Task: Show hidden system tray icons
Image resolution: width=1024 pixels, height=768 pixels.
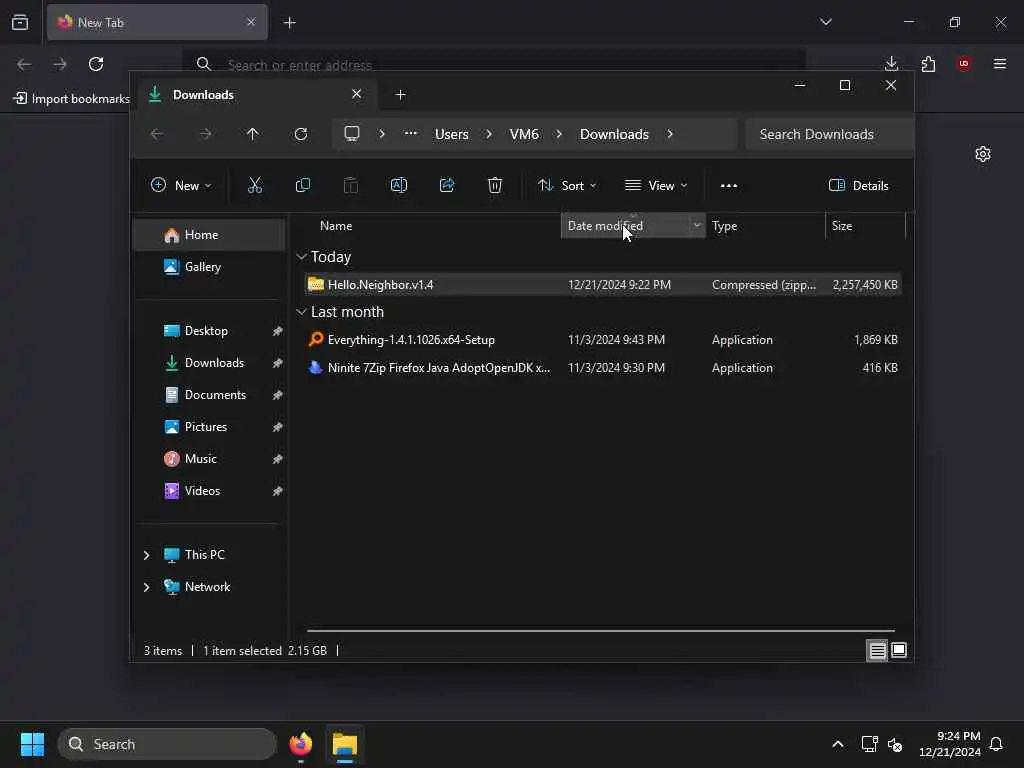Action: pyautogui.click(x=838, y=744)
